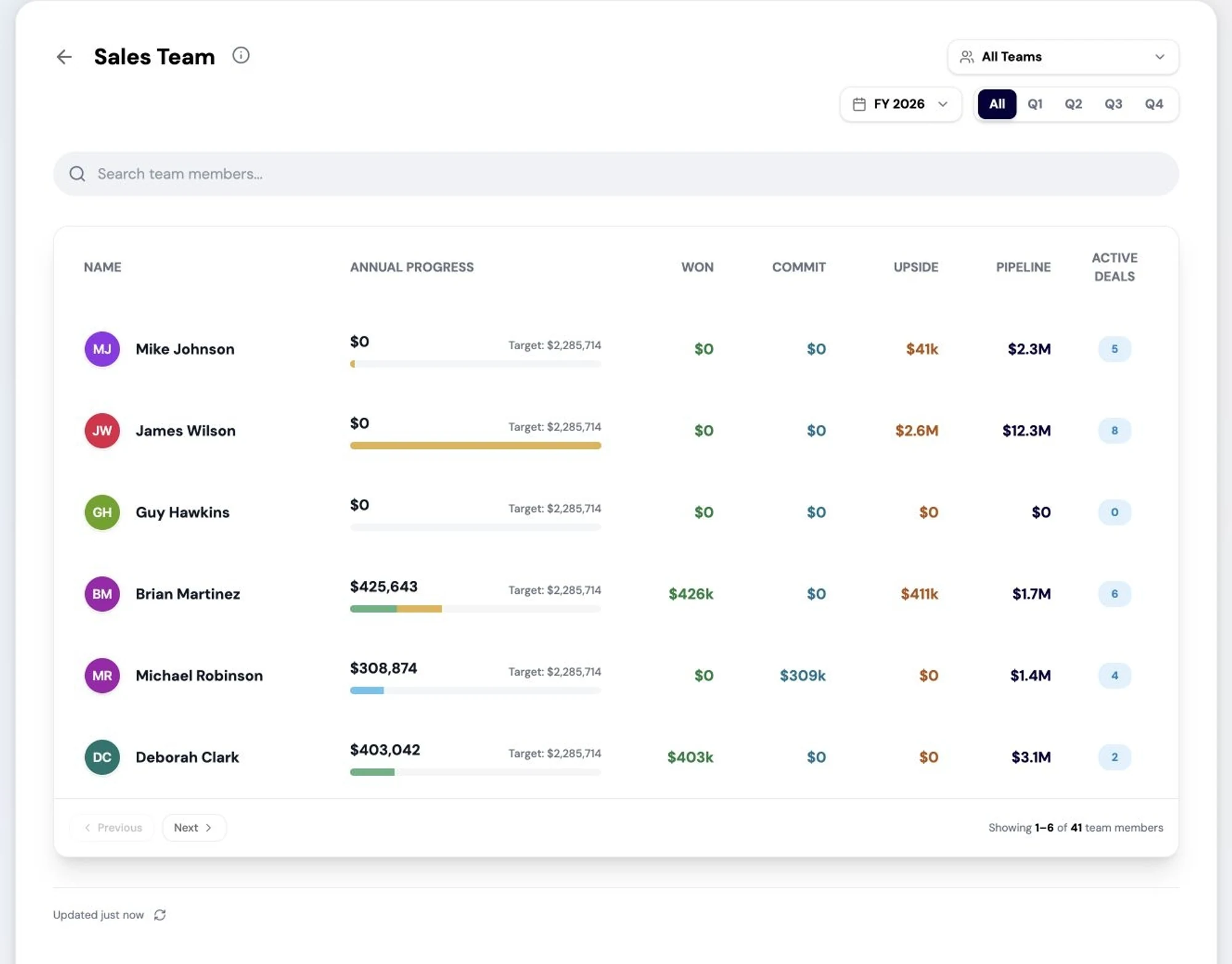Viewport: 1232px width, 964px height.
Task: Click the ANNUAL PROGRESS column header
Action: click(x=412, y=267)
